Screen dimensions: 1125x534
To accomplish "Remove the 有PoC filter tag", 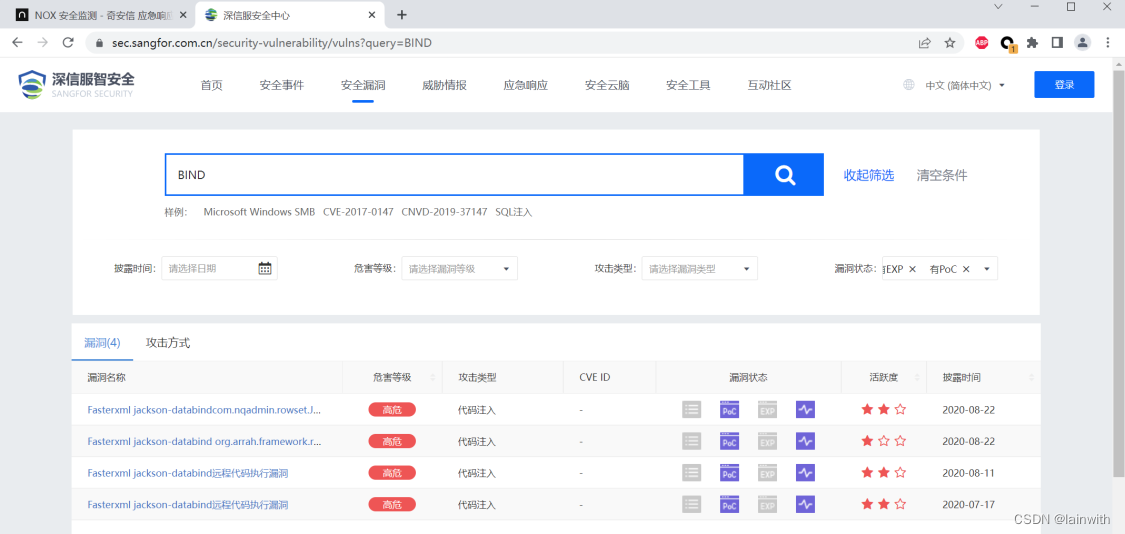I will 966,268.
